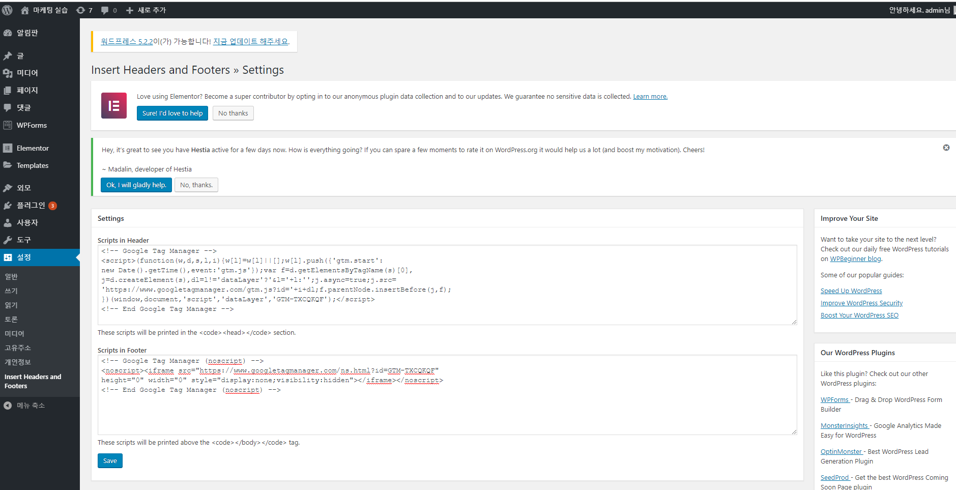Click the plugins update count badge 3
Image resolution: width=956 pixels, height=490 pixels.
click(52, 205)
